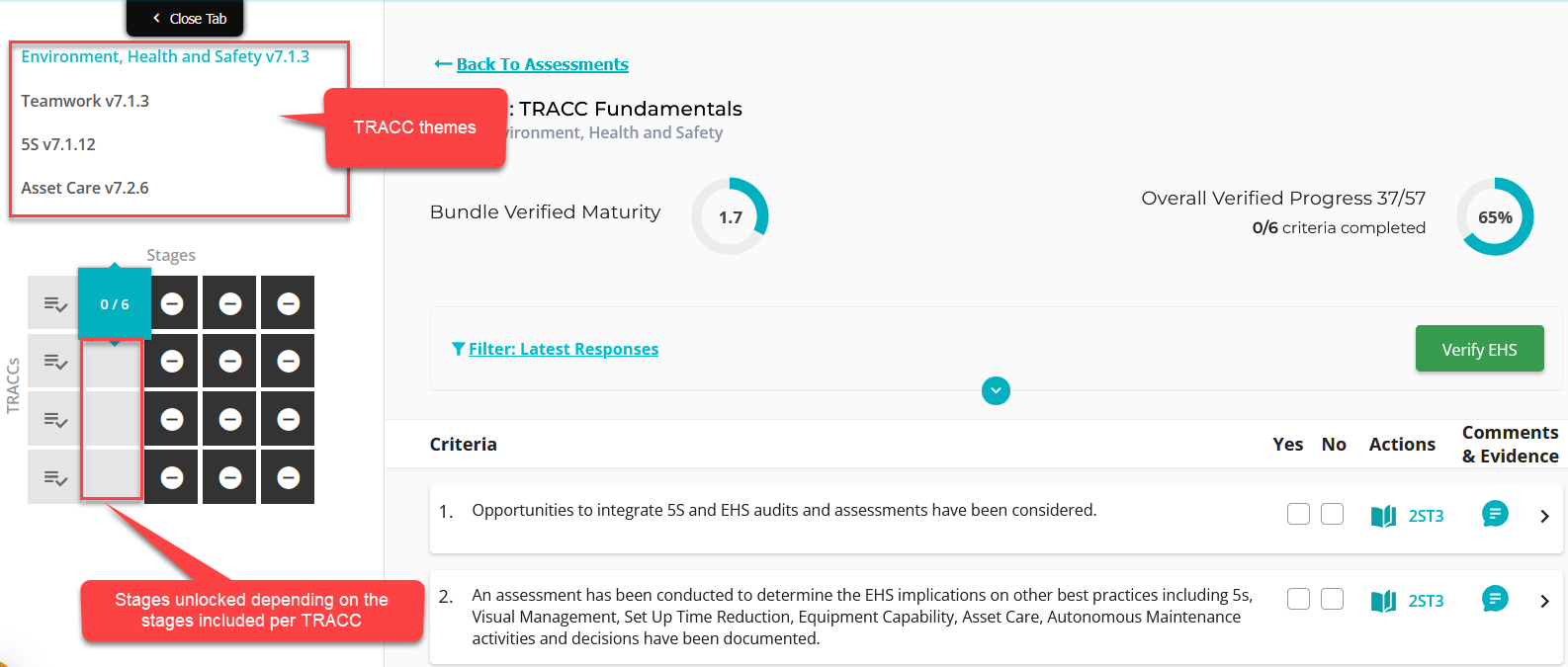Go Back To Assessments link
Viewport: 1568px width, 667px height.
[x=542, y=64]
